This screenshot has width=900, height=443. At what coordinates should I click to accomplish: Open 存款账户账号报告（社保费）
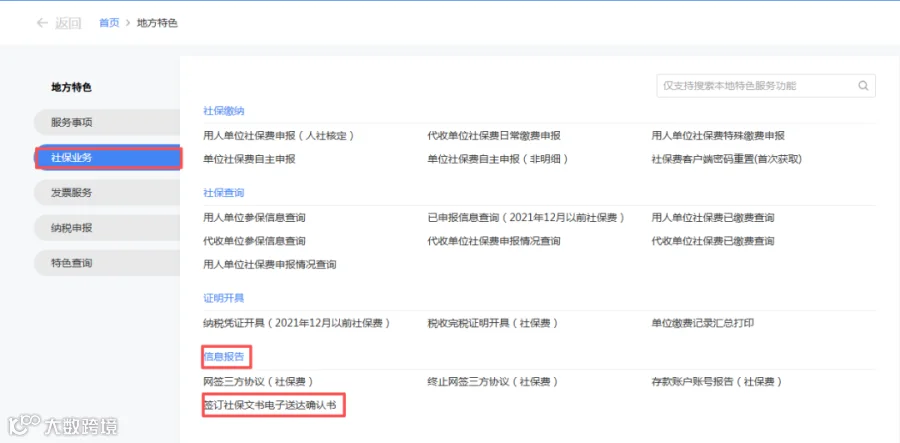pos(717,382)
